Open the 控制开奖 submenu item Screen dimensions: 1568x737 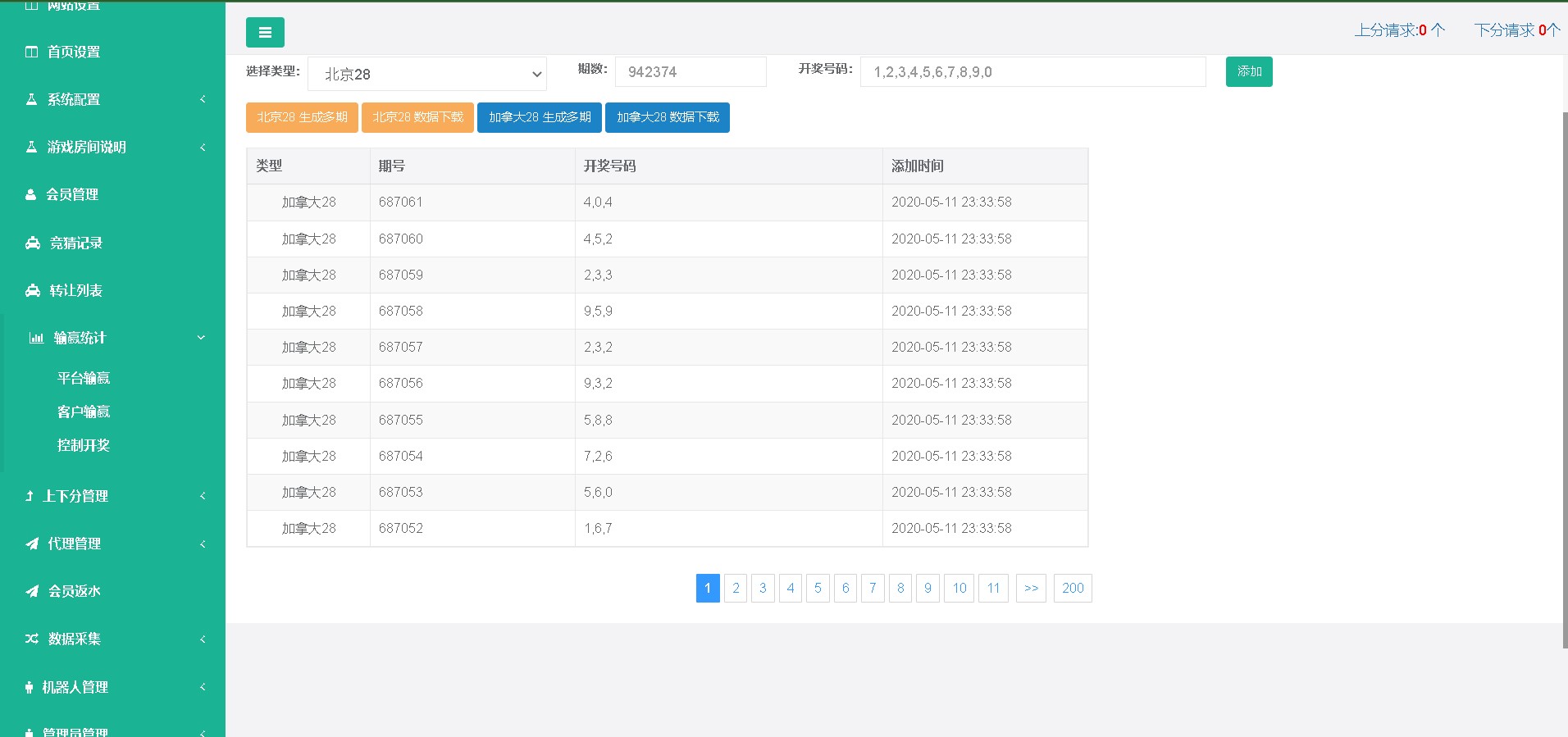pyautogui.click(x=84, y=445)
